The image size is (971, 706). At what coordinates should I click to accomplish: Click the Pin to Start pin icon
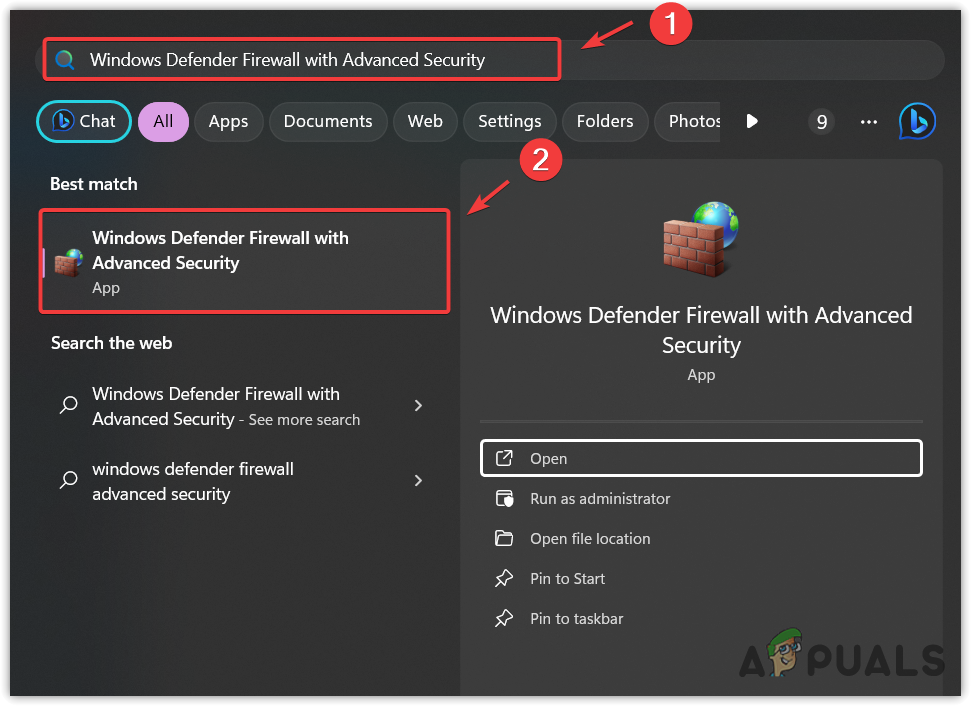pos(505,578)
